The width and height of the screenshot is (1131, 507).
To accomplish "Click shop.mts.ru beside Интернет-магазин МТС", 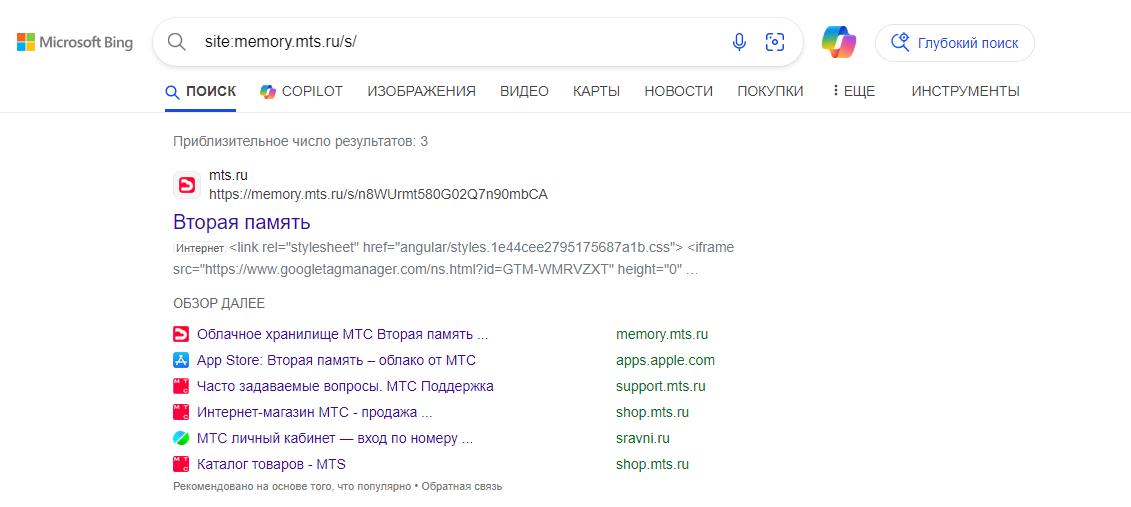I will [652, 413].
